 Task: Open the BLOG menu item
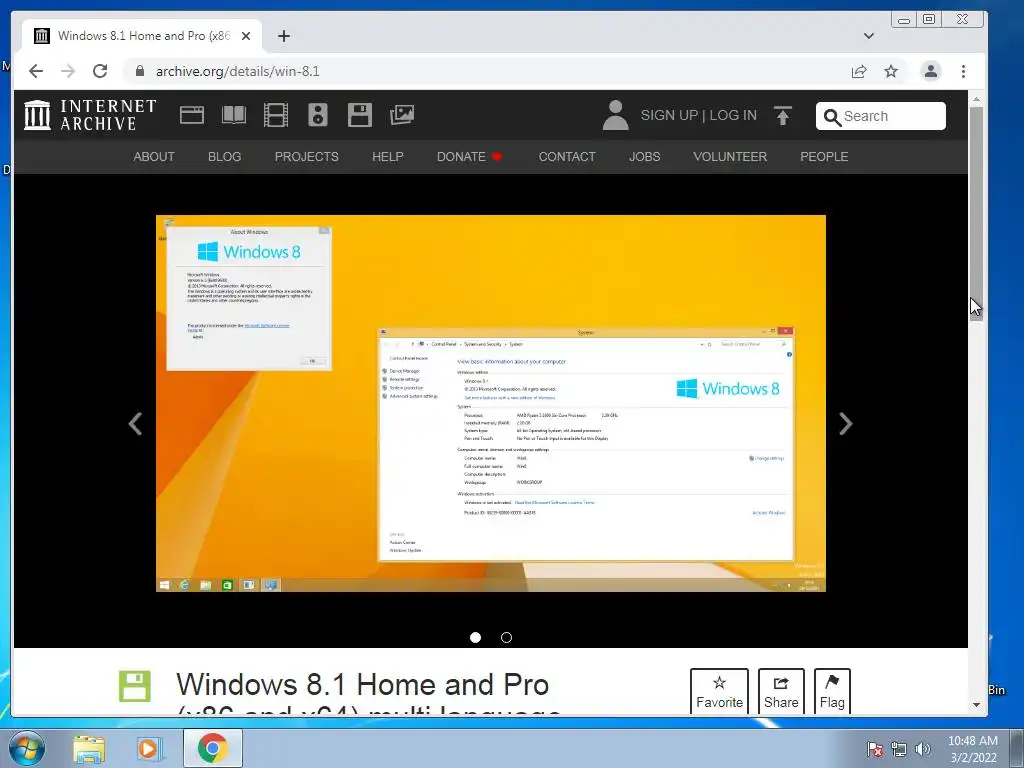tap(225, 157)
